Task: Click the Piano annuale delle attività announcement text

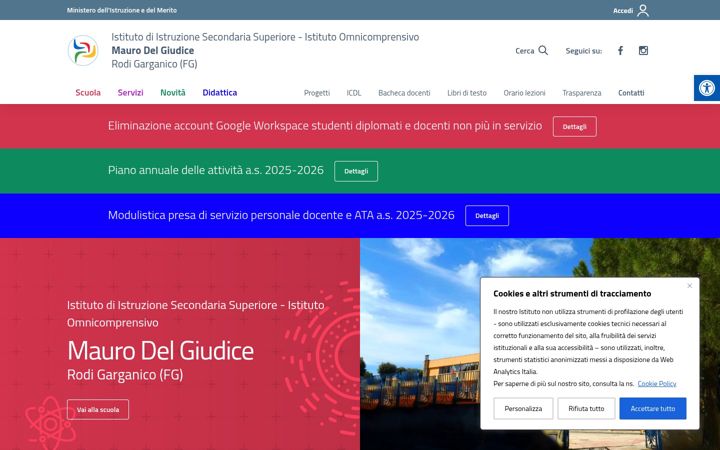Action: coord(216,170)
